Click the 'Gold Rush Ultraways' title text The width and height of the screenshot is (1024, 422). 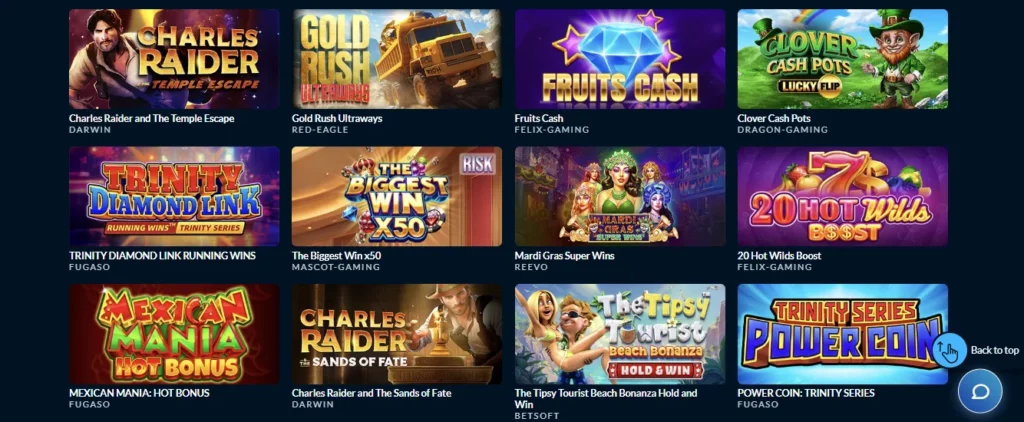pyautogui.click(x=337, y=119)
